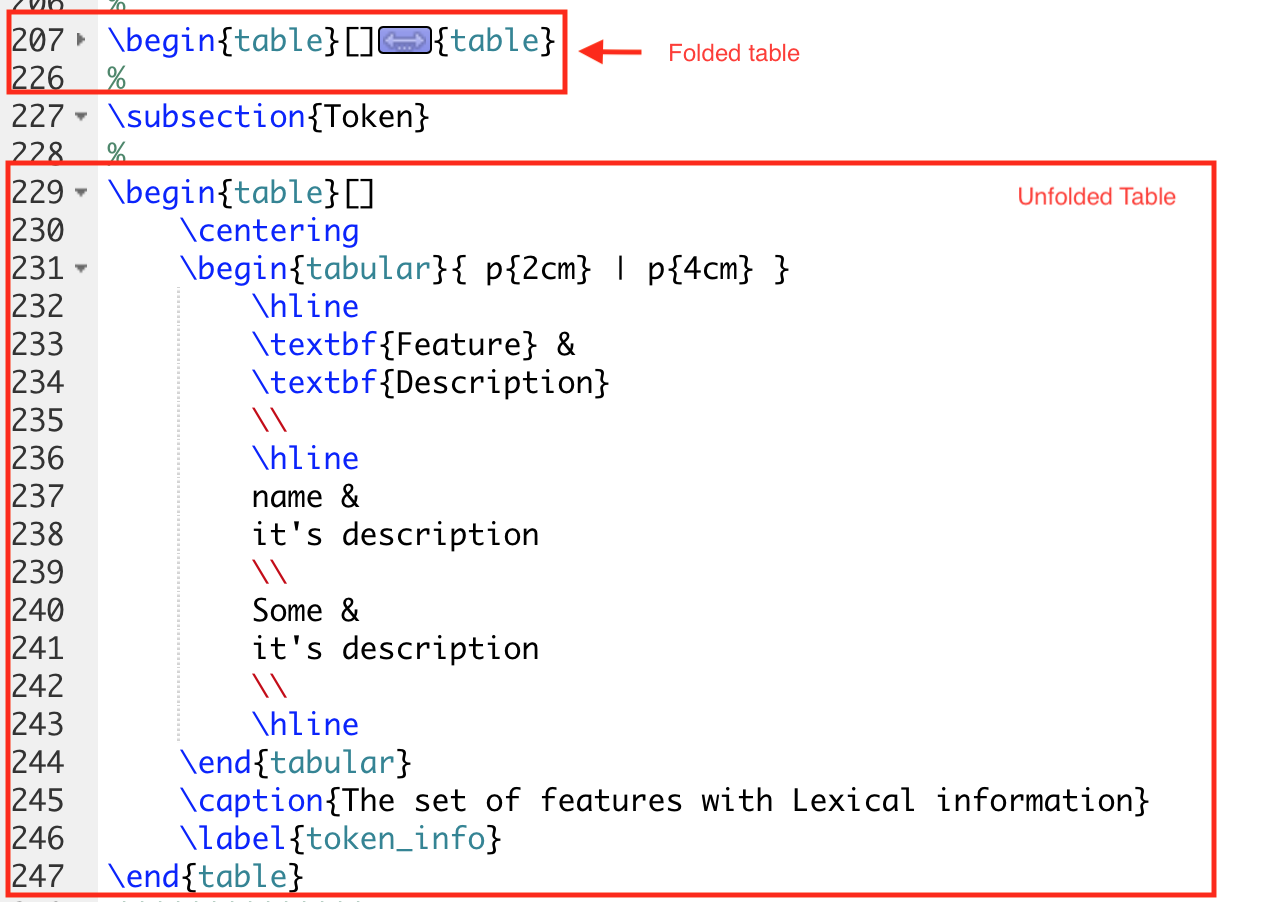Collapse the tabular fold arrow on line 231
Screen dimensions: 1264x902
(81, 269)
